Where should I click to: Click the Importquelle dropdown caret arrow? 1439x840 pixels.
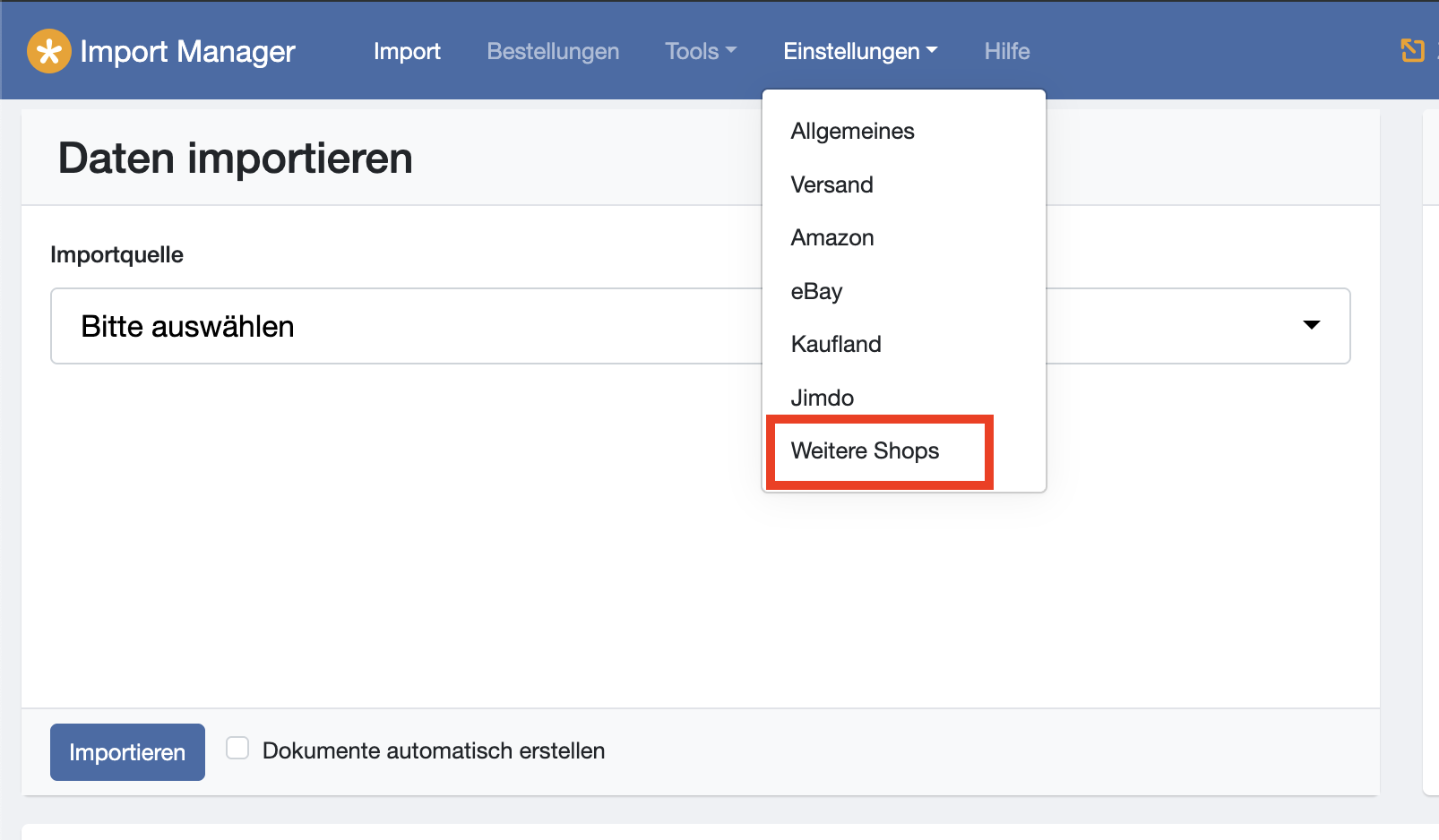point(1311,325)
